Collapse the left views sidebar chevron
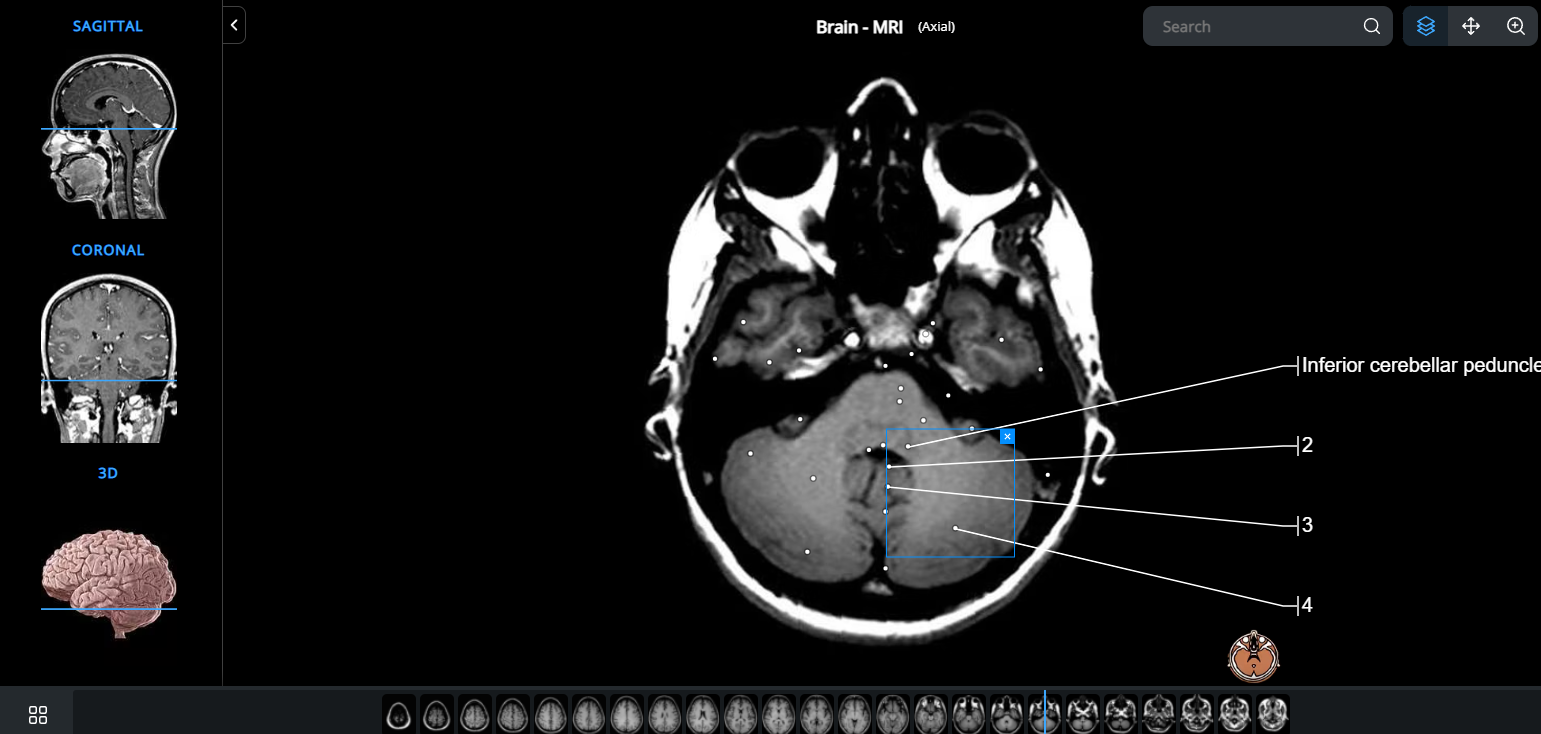 pyautogui.click(x=234, y=25)
